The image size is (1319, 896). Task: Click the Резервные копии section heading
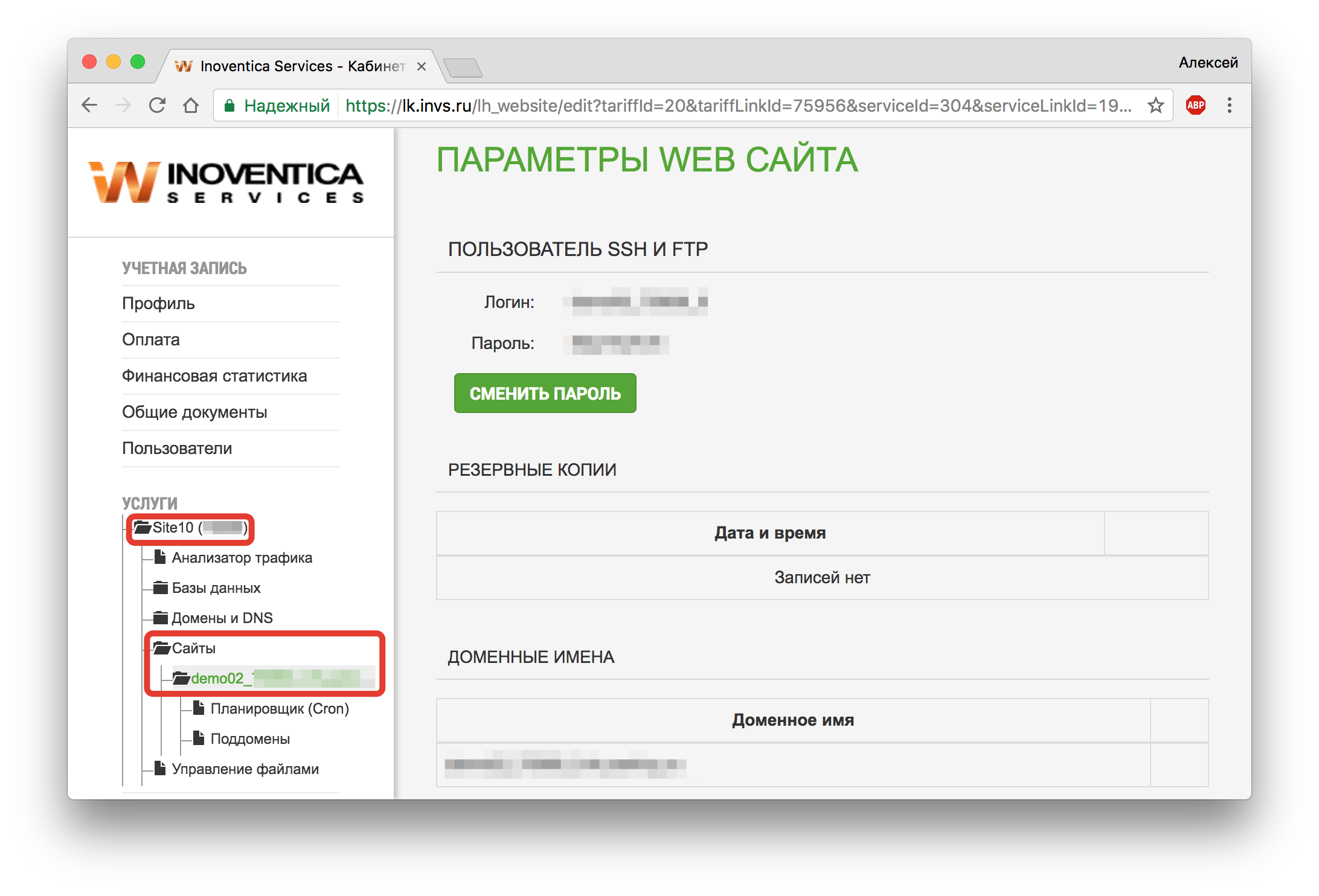tap(532, 470)
